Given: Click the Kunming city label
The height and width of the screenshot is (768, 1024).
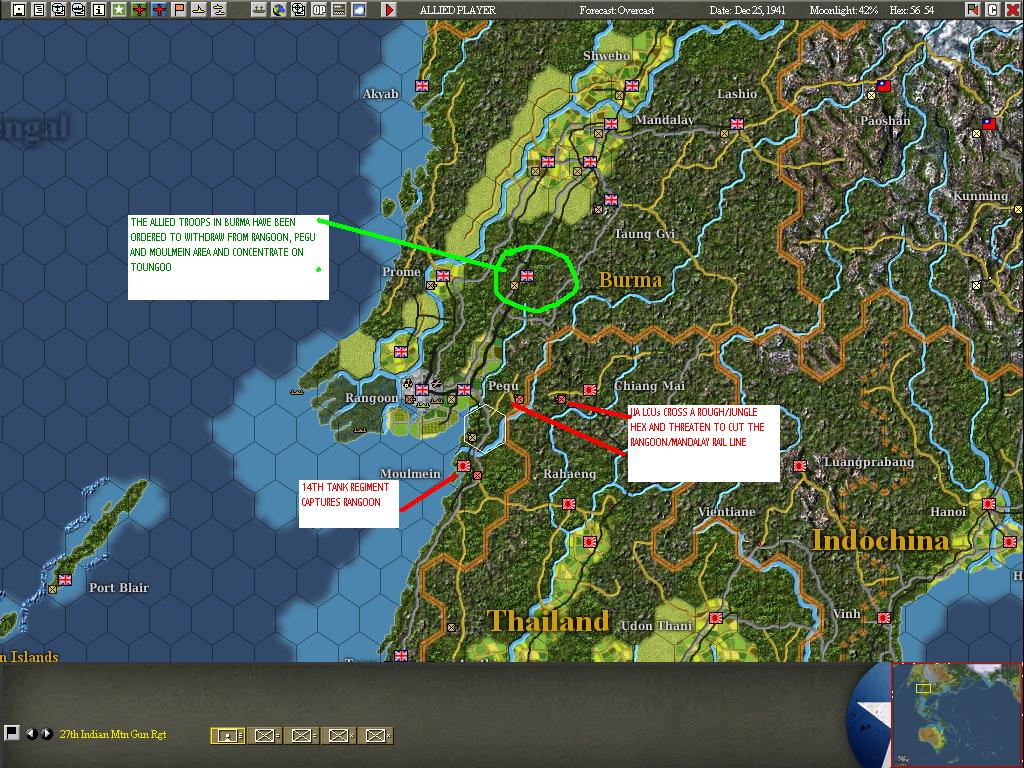Looking at the screenshot, I should [x=981, y=196].
